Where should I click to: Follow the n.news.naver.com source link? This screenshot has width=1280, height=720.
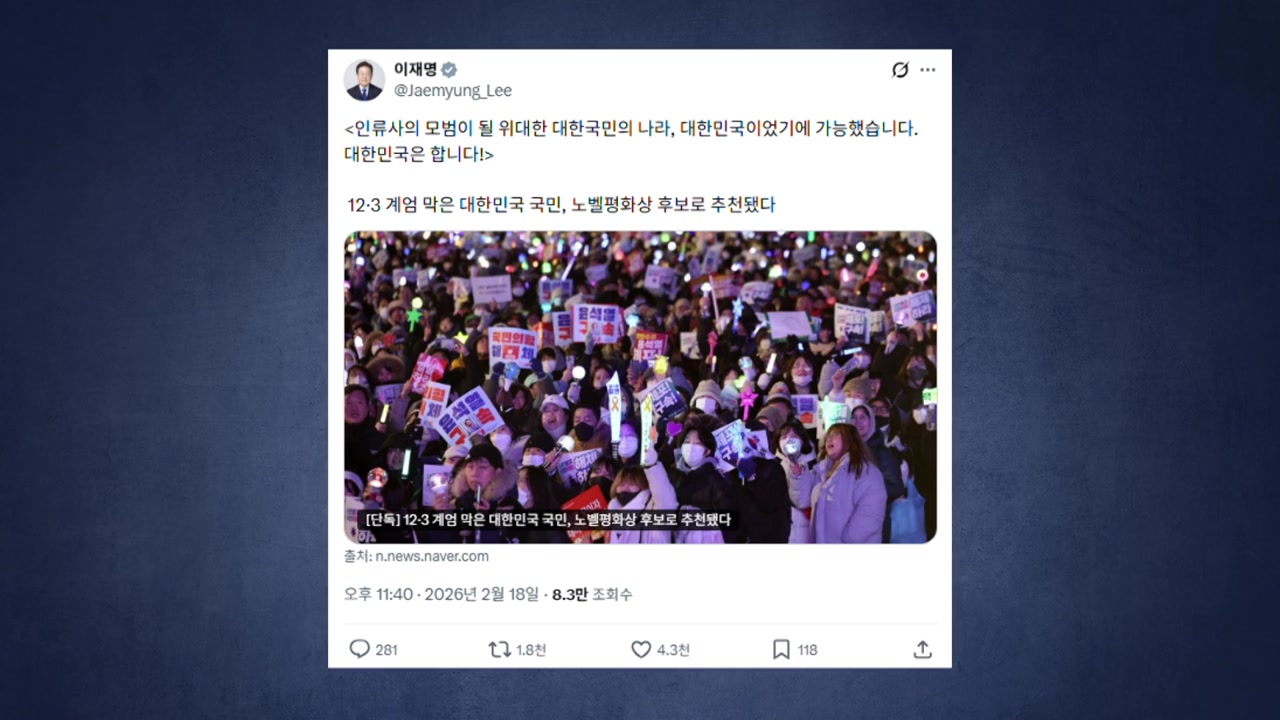432,556
